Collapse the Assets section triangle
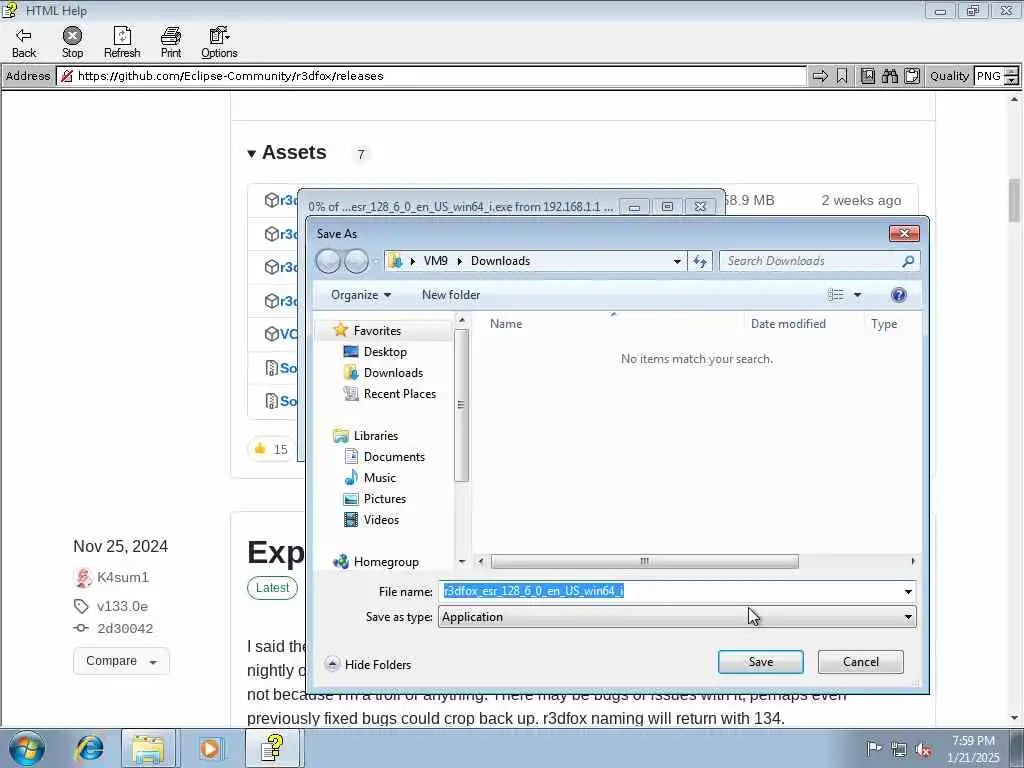The height and width of the screenshot is (768, 1024). 251,154
